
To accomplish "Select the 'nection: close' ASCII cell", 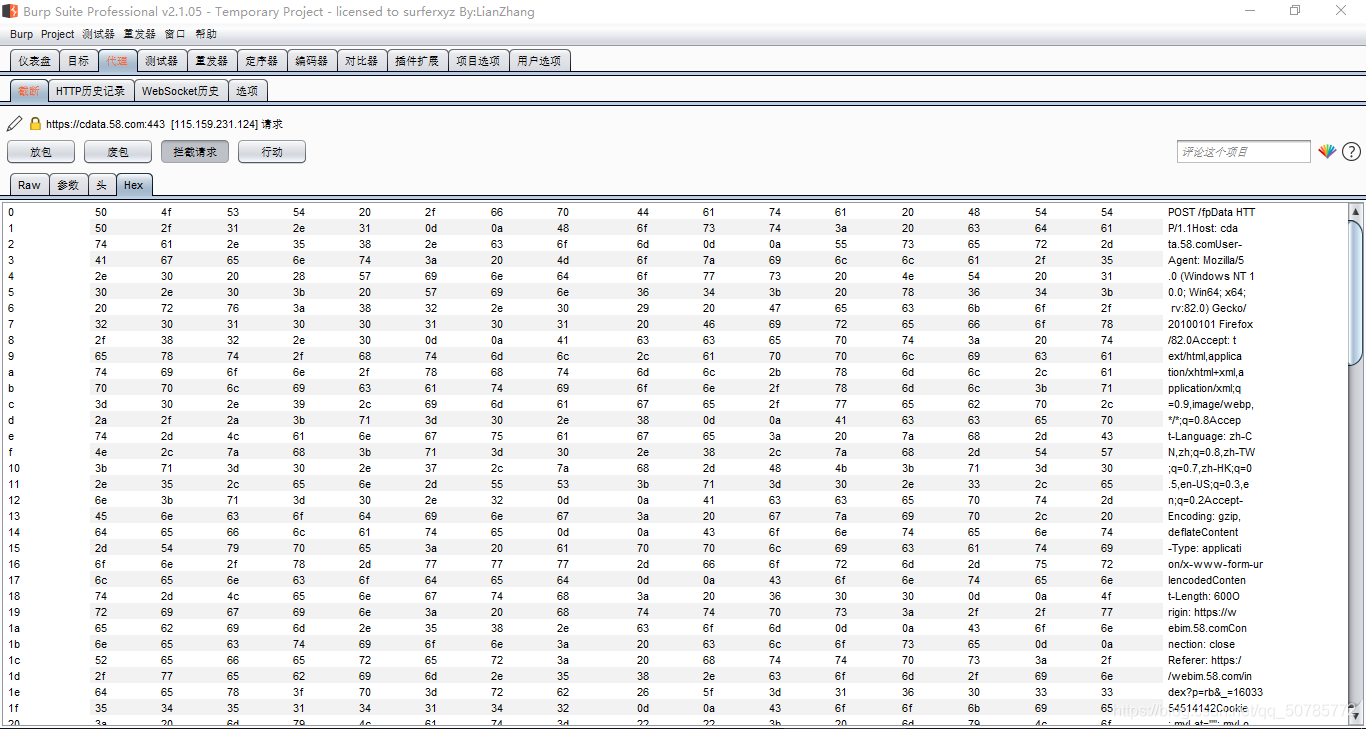I will [1202, 644].
